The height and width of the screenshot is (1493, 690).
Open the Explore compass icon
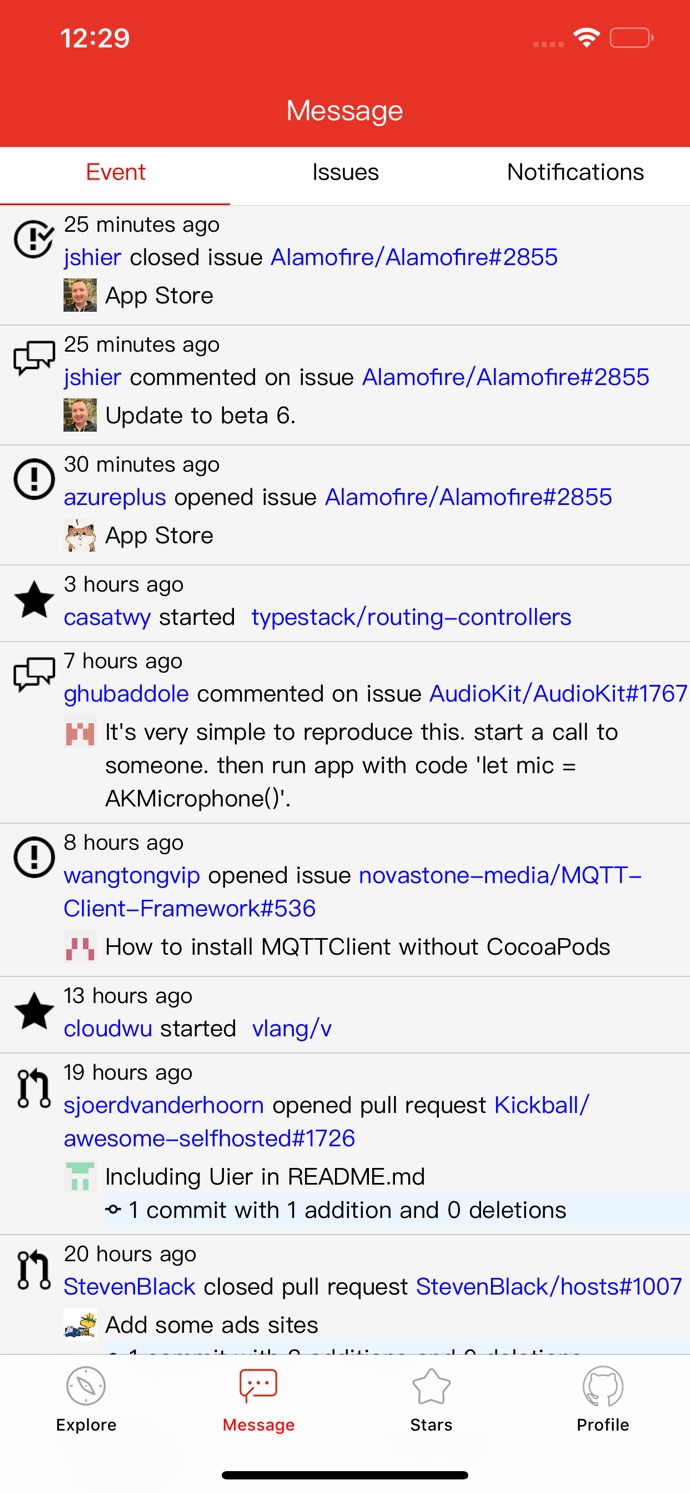coord(86,1387)
